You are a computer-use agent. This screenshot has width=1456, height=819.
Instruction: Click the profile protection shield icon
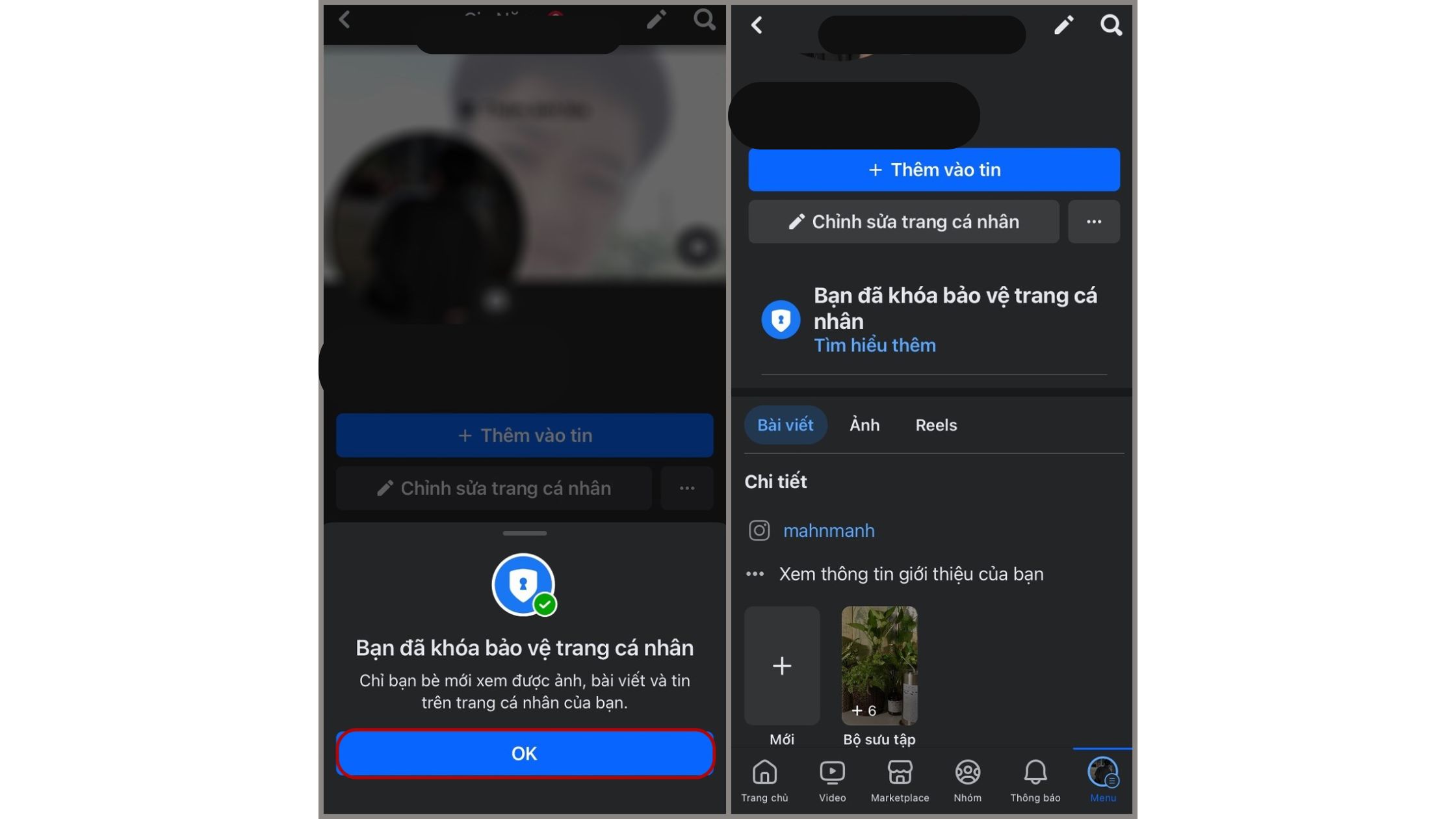[522, 584]
